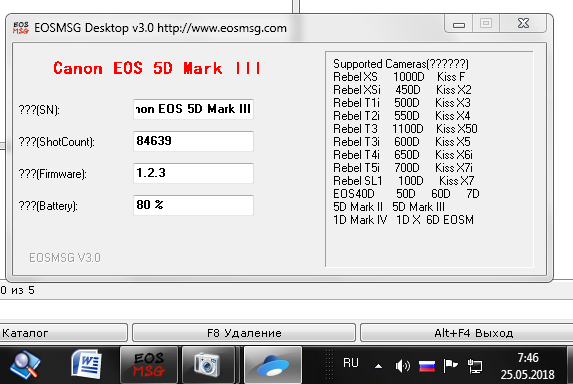
Task: Switch to EOS MSG taskbar button
Action: pos(149,365)
